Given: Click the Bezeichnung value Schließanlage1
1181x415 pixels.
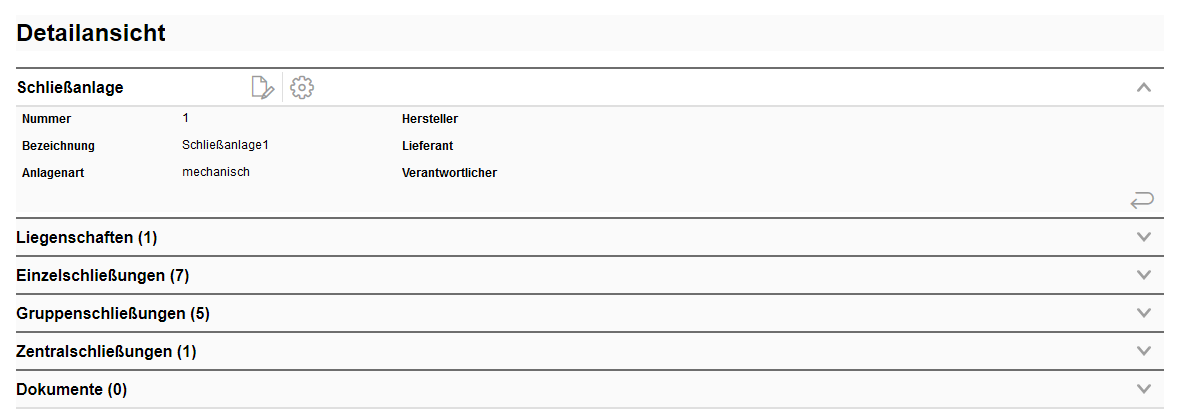Looking at the screenshot, I should tap(226, 145).
